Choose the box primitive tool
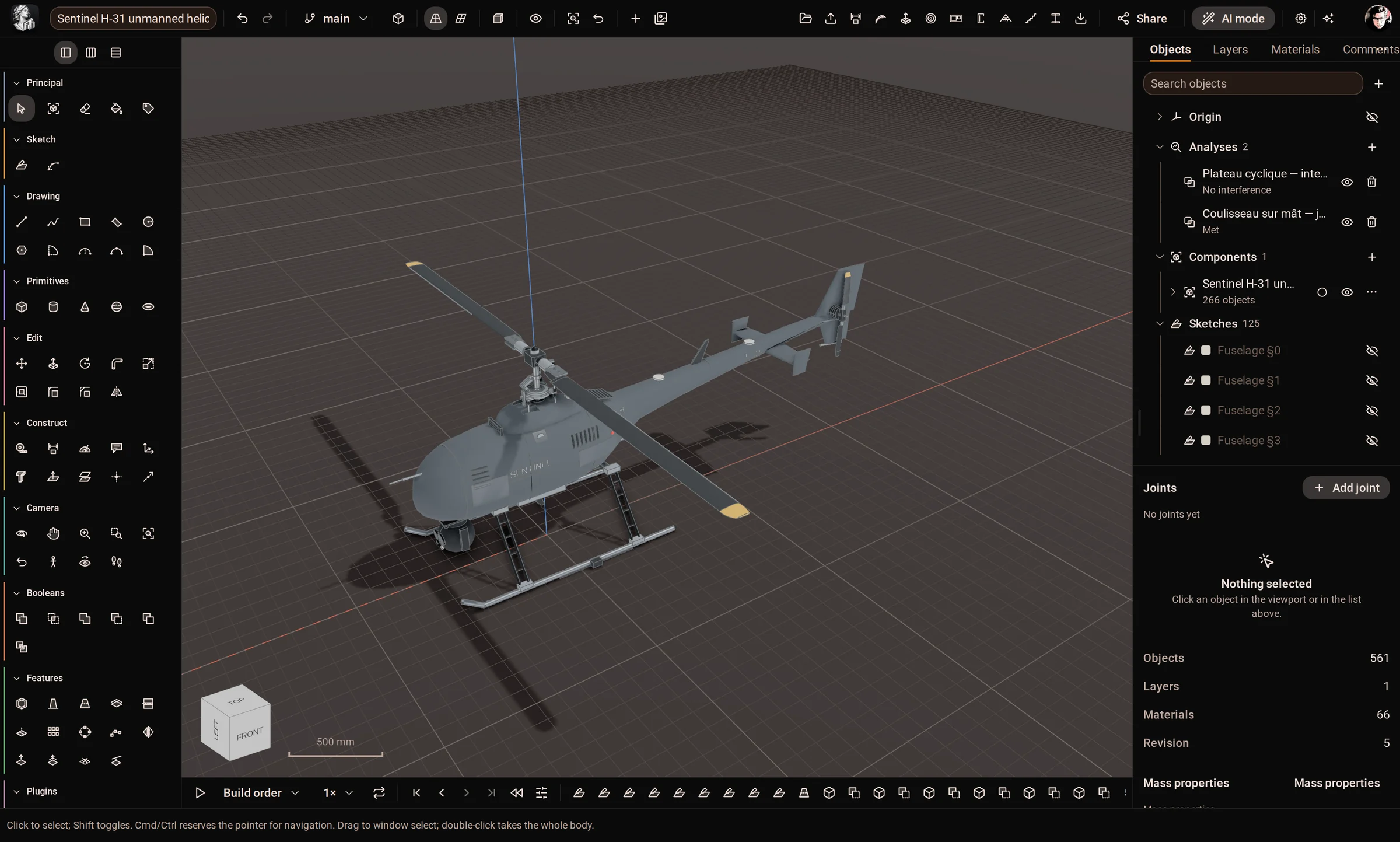The image size is (1400, 842). pos(22,307)
